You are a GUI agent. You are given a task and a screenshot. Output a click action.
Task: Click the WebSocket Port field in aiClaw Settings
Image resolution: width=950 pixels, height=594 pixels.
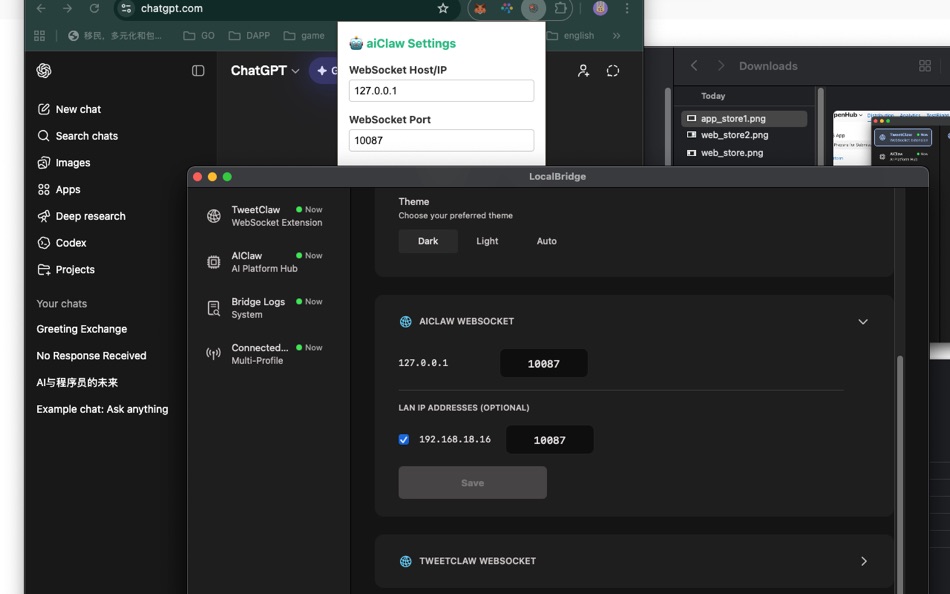tap(441, 140)
